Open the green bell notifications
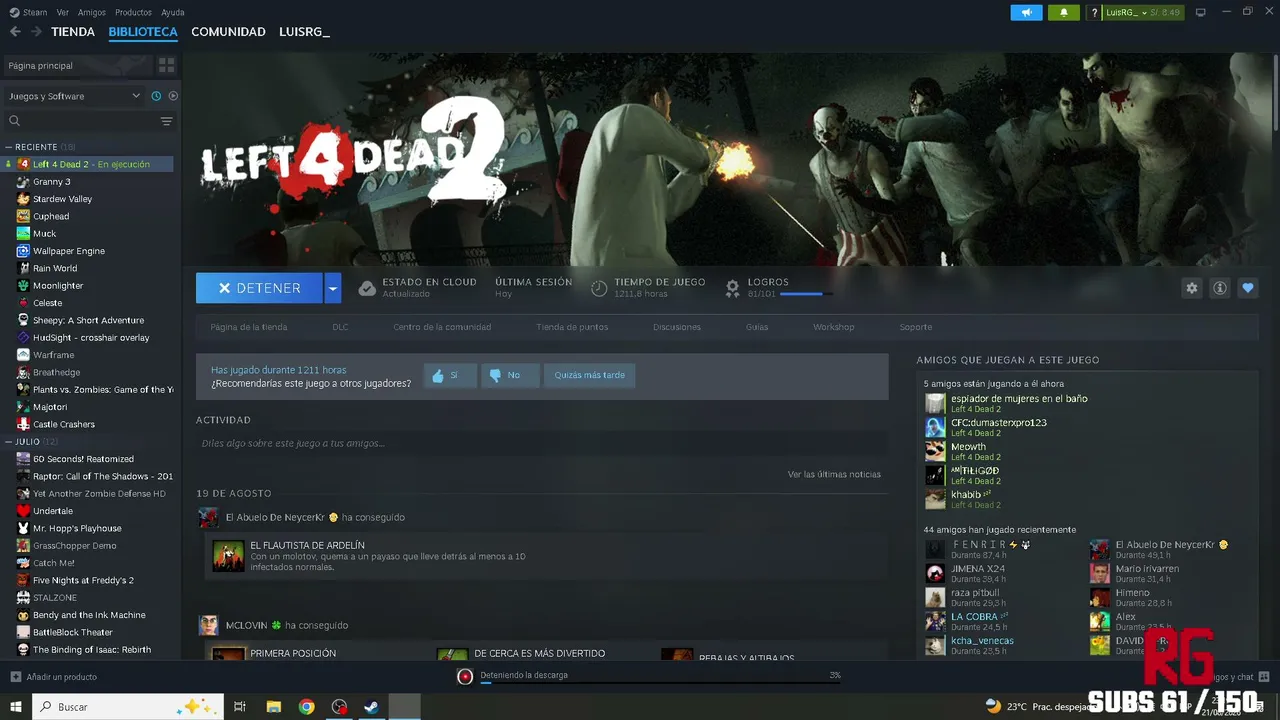The image size is (1280, 720). click(x=1063, y=12)
